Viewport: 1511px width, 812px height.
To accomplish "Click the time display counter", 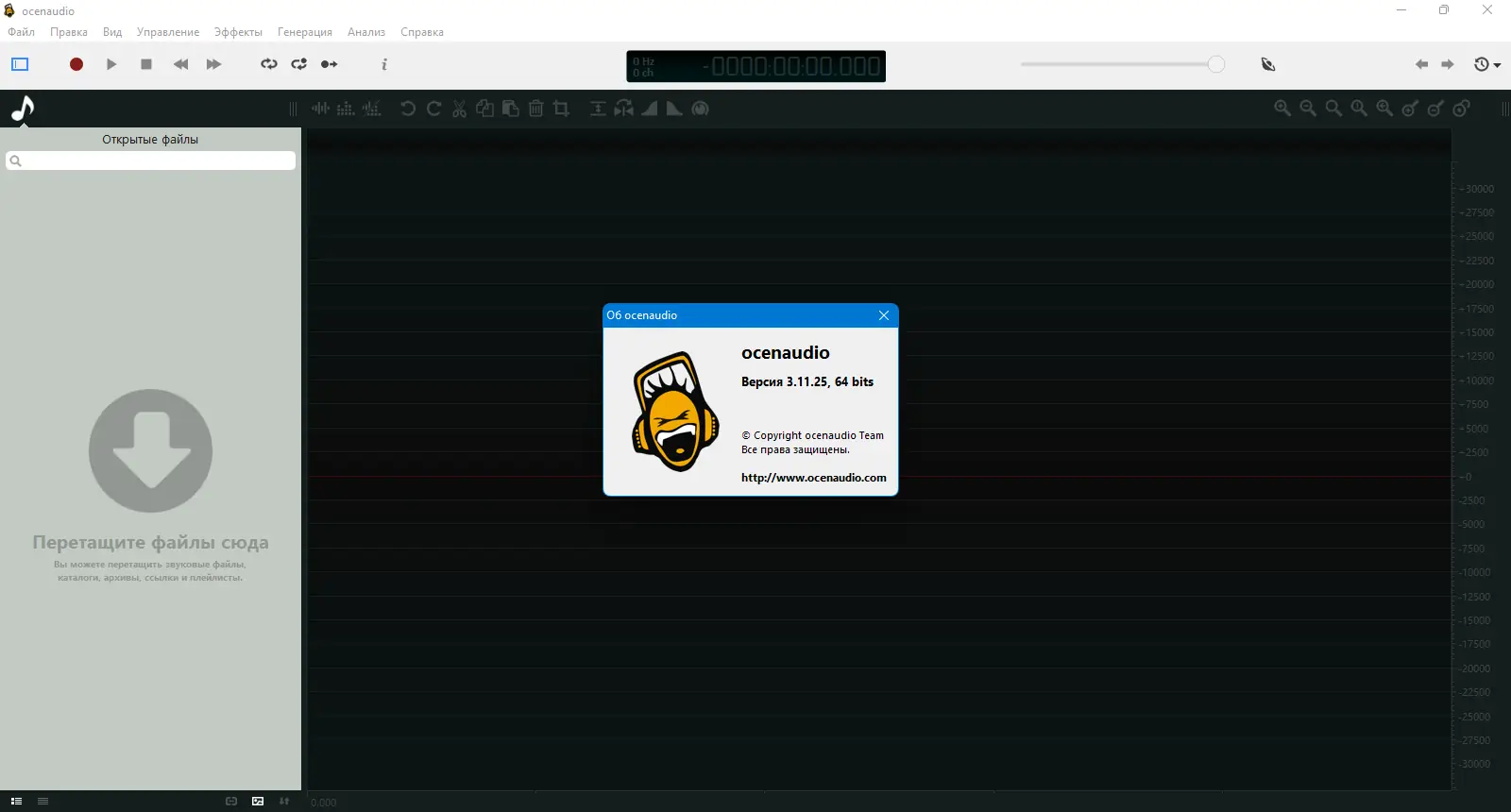I will (756, 66).
